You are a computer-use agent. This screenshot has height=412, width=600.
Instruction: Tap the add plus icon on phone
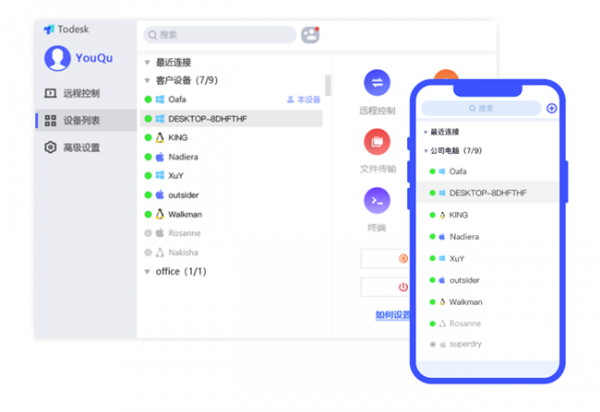click(551, 108)
